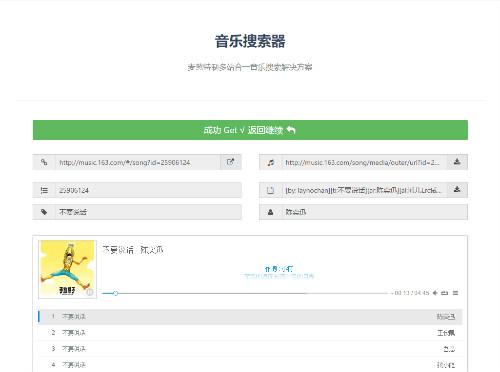Toggle the loop mode icon in player
This screenshot has width=500, height=372.
(x=445, y=293)
